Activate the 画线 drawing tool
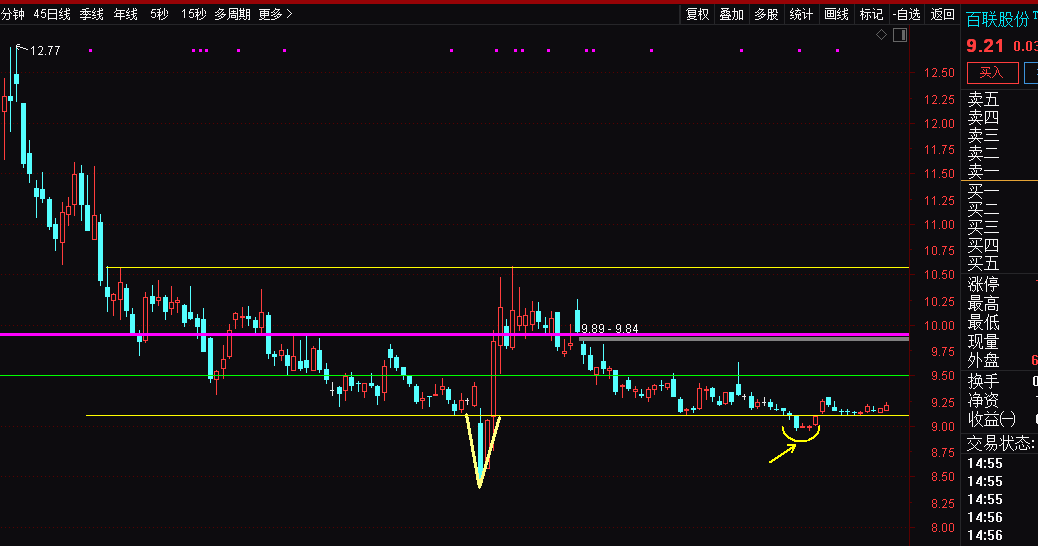This screenshot has width=1038, height=546. (836, 14)
